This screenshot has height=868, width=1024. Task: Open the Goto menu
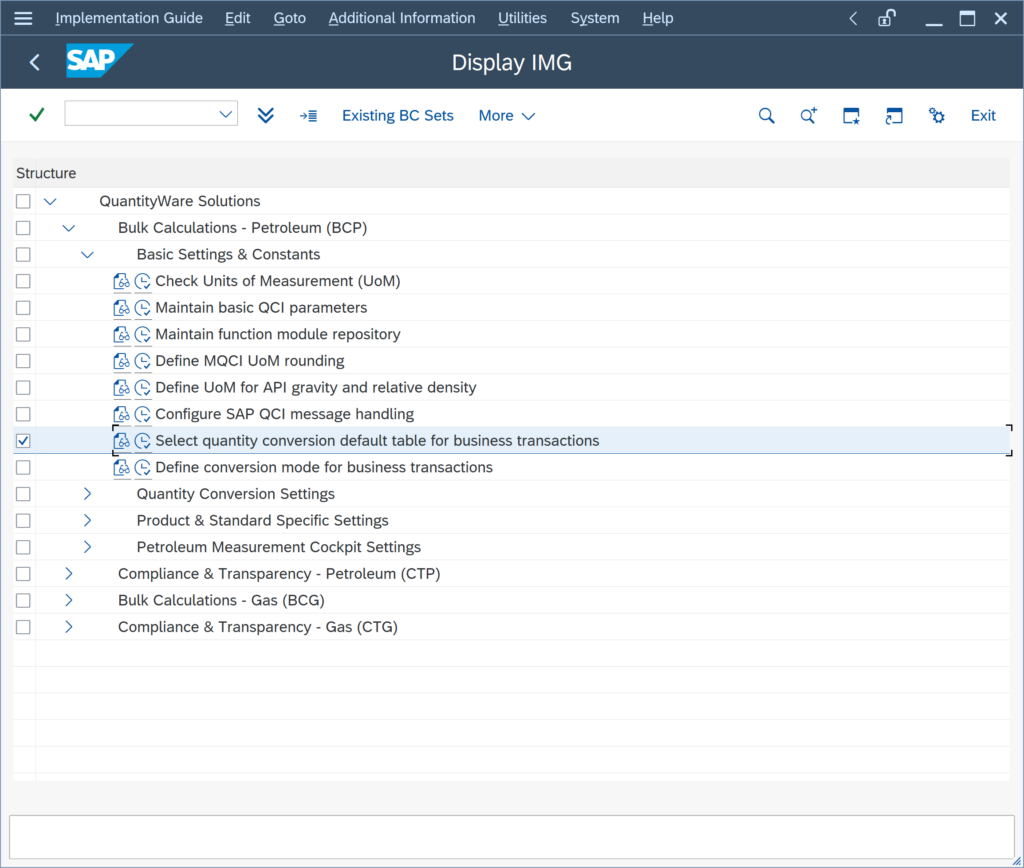pyautogui.click(x=289, y=18)
